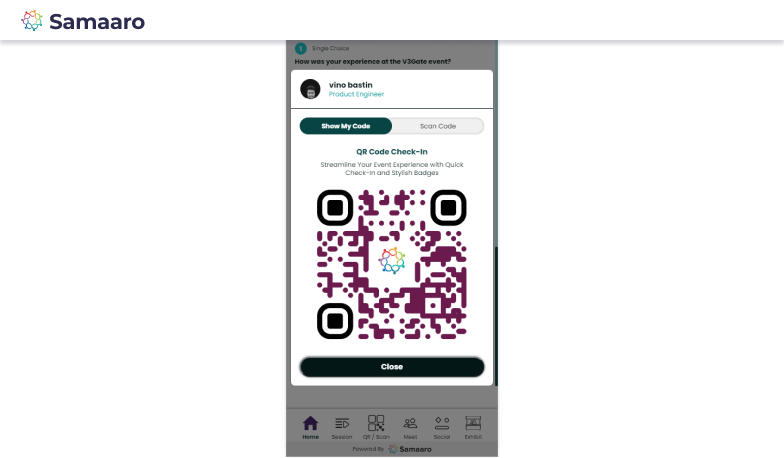This screenshot has width=784, height=458.
Task: Open the Home icon in bottom navigation
Action: (x=310, y=423)
